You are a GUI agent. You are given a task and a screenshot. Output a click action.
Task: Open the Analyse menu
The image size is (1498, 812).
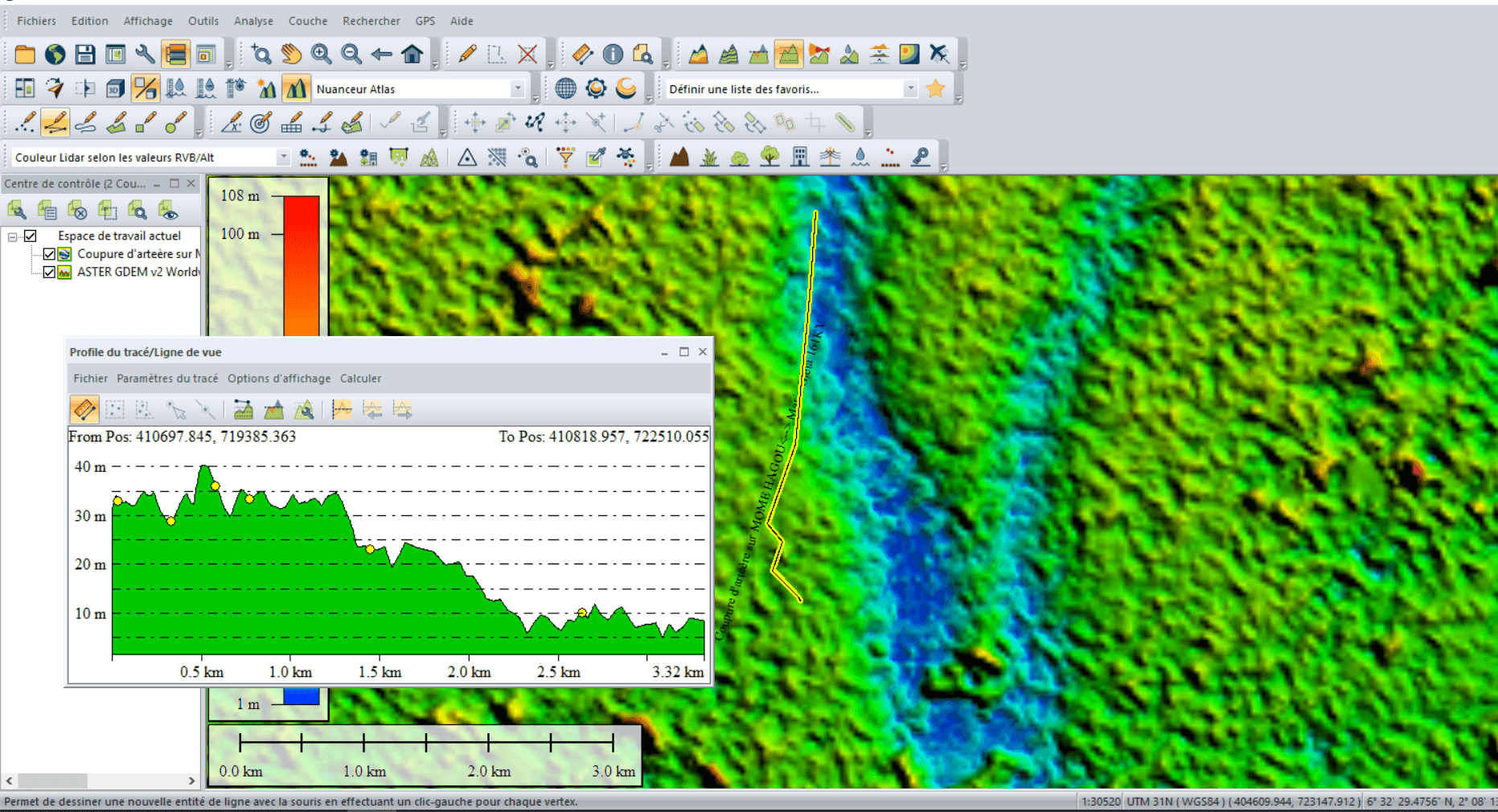[253, 21]
